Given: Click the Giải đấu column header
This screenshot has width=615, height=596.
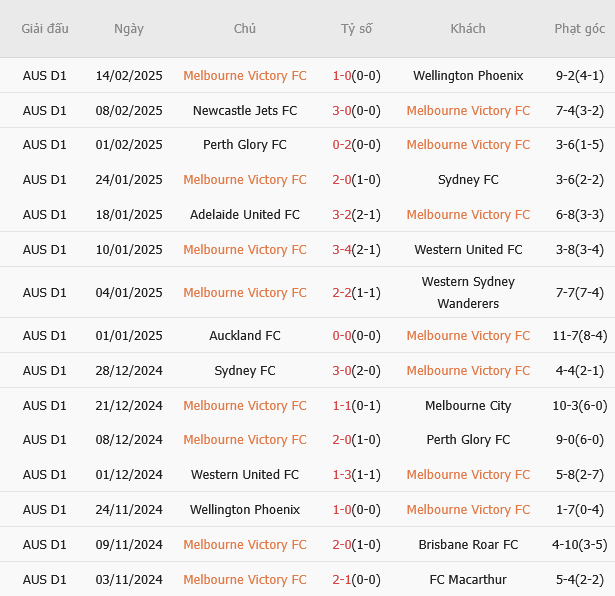Looking at the screenshot, I should click(x=45, y=29).
